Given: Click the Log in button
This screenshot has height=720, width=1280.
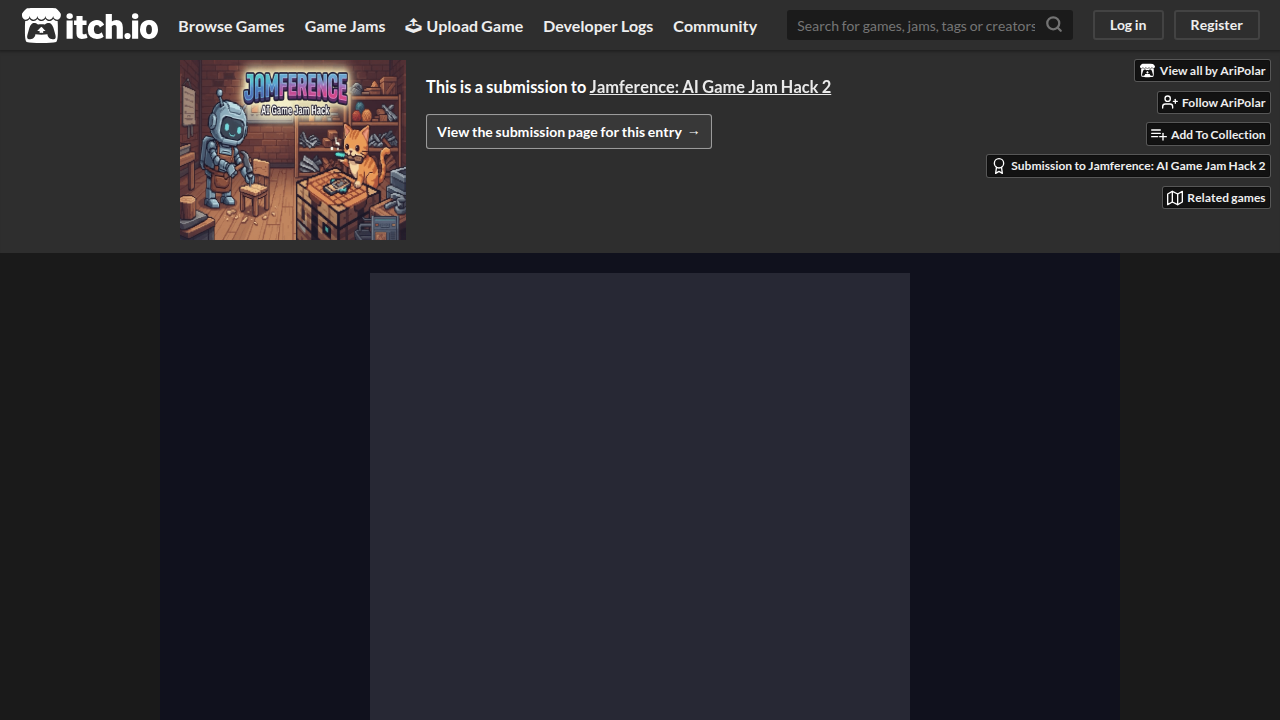Looking at the screenshot, I should click(1128, 25).
